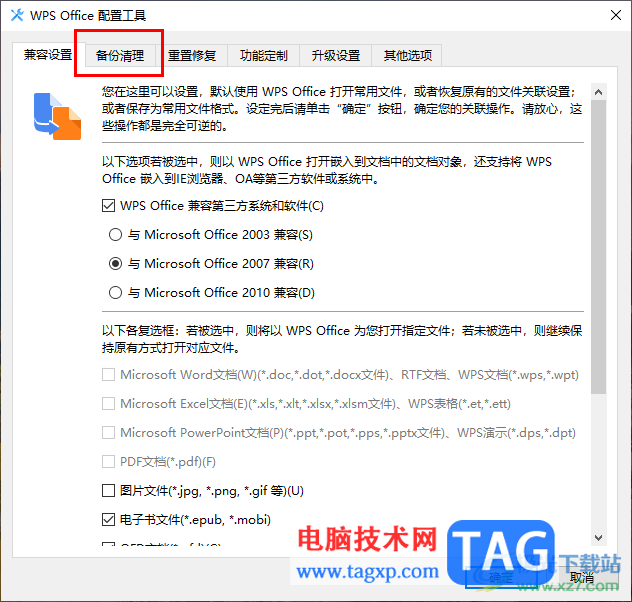The height and width of the screenshot is (602, 632).
Task: Toggle the Microsoft Word文档 checkbox
Action: [x=108, y=375]
